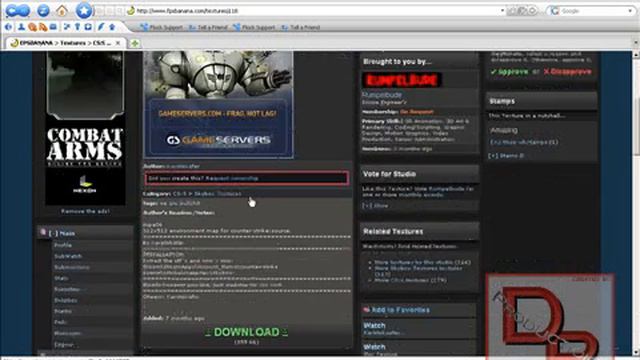
Task: Click the green new tab plus button
Action: (135, 43)
